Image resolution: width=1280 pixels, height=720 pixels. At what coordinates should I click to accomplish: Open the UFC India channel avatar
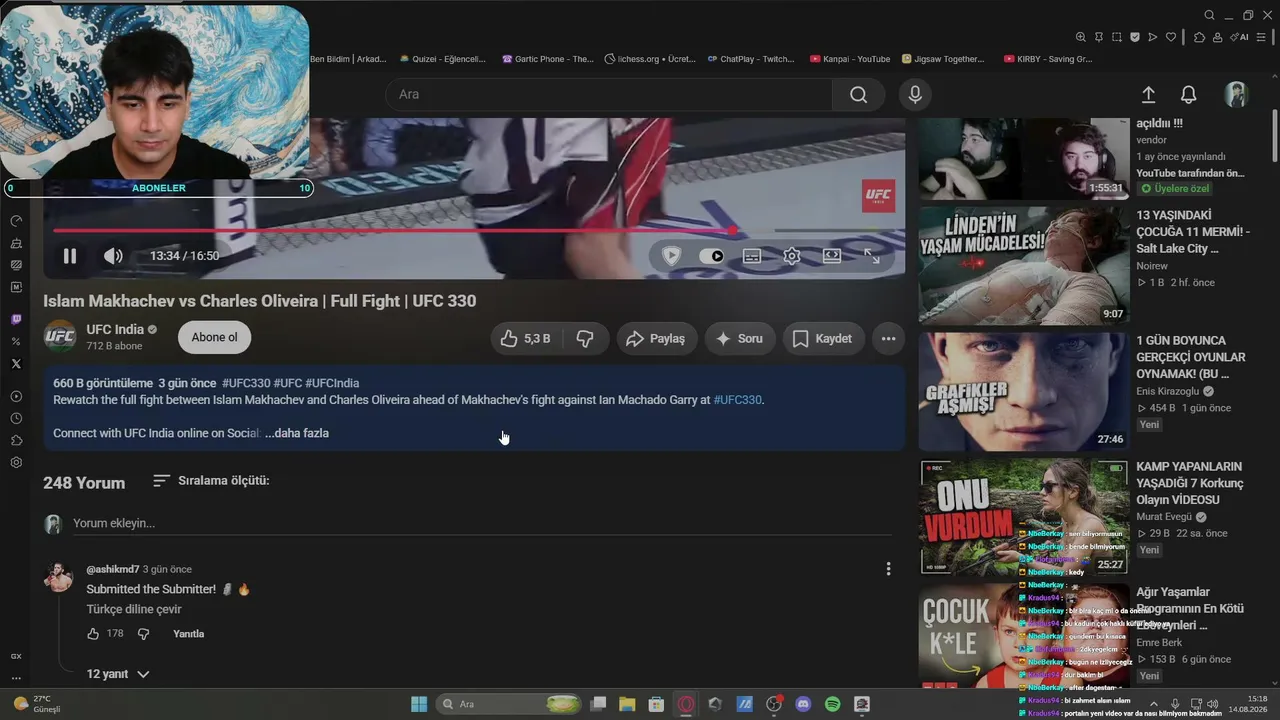[60, 337]
